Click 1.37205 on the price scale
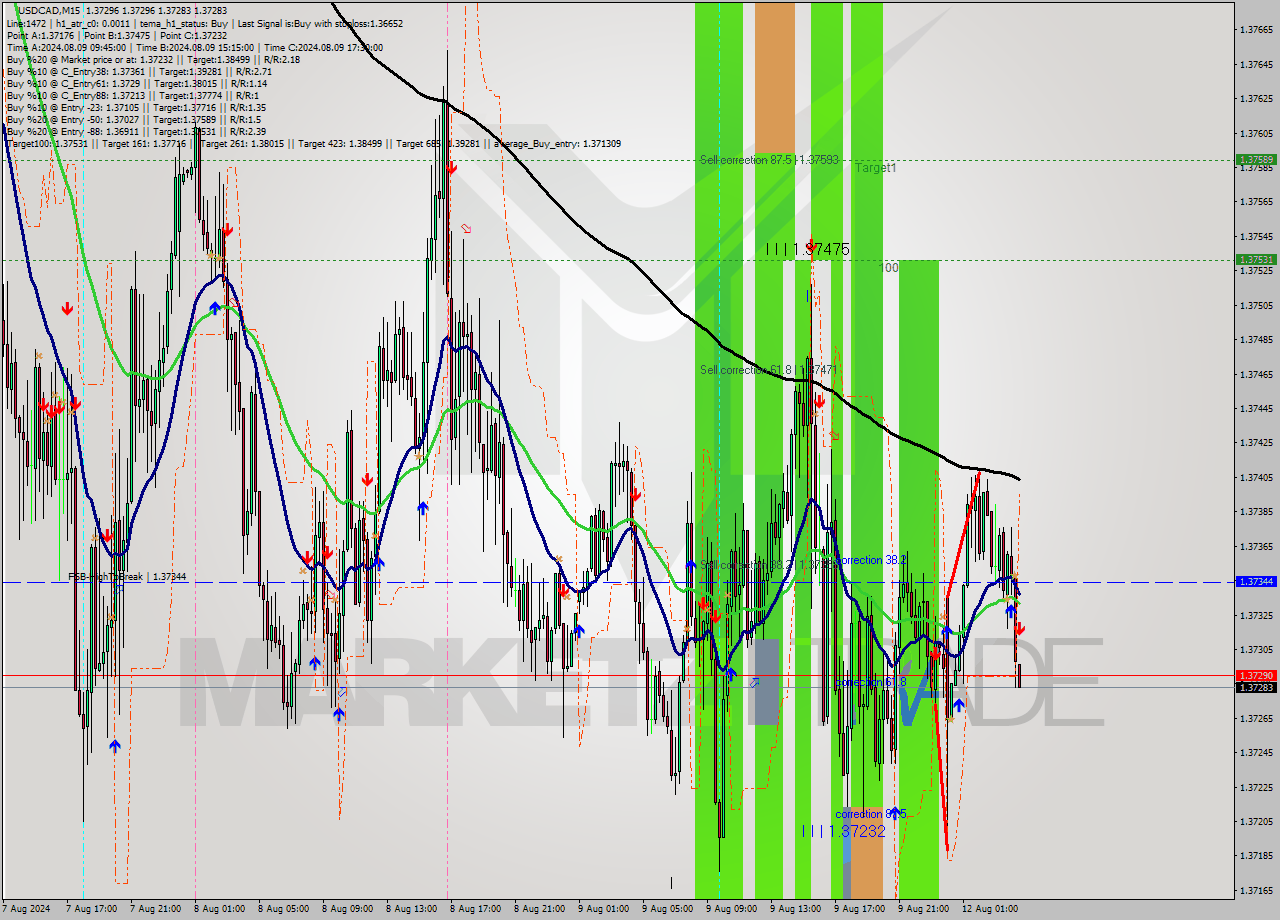1280x920 pixels. 1256,821
